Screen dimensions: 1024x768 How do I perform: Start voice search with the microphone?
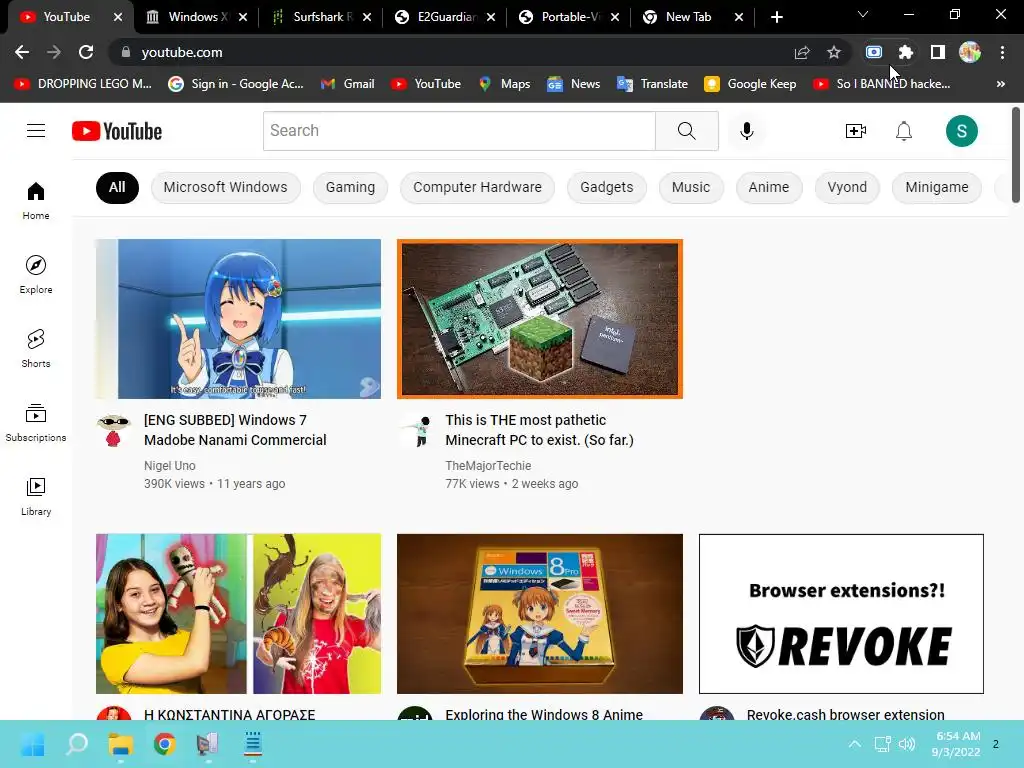tap(746, 131)
